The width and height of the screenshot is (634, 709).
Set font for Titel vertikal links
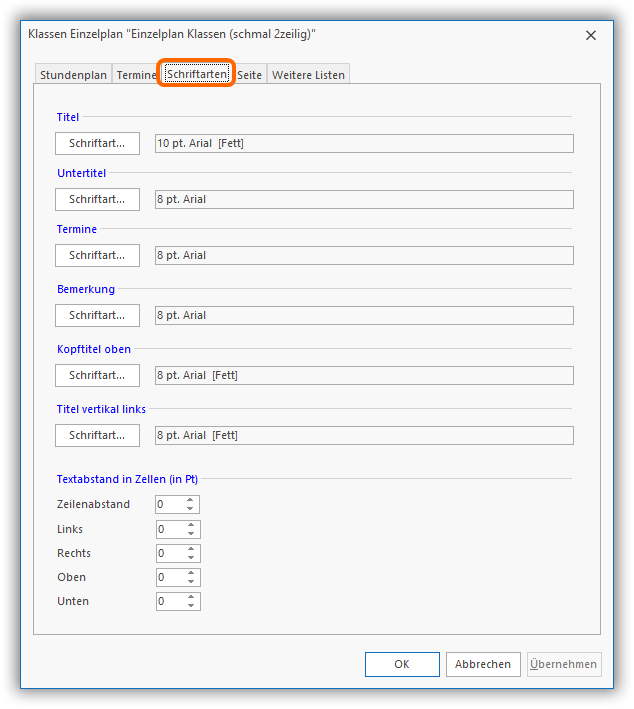point(97,435)
